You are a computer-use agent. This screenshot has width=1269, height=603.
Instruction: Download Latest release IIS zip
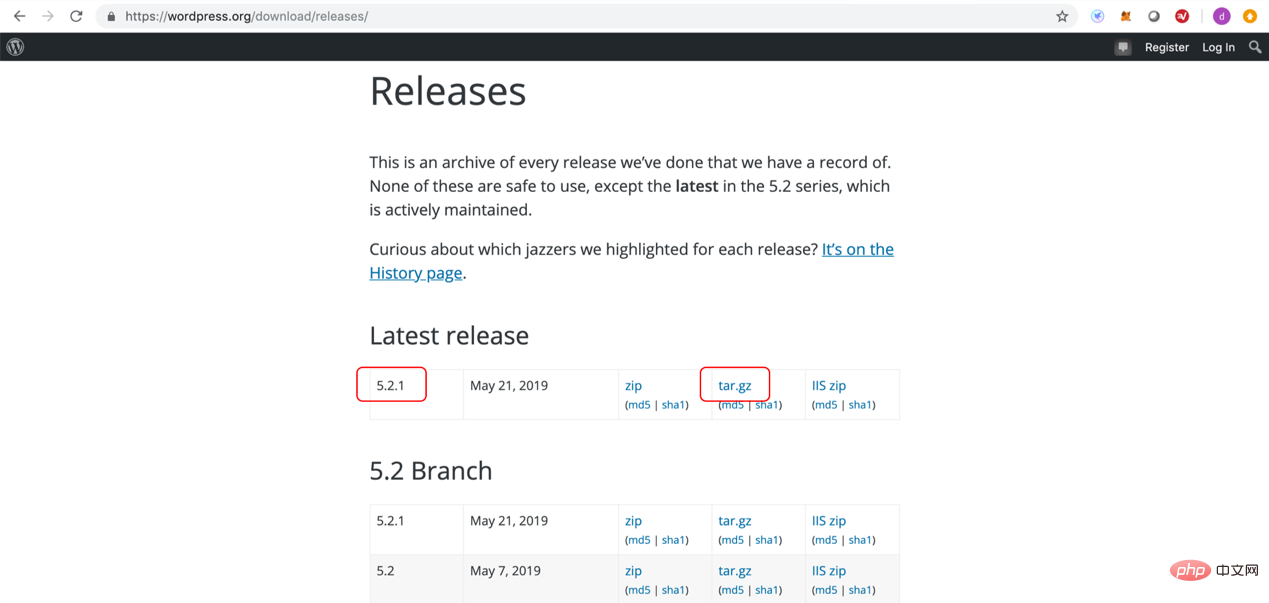829,385
